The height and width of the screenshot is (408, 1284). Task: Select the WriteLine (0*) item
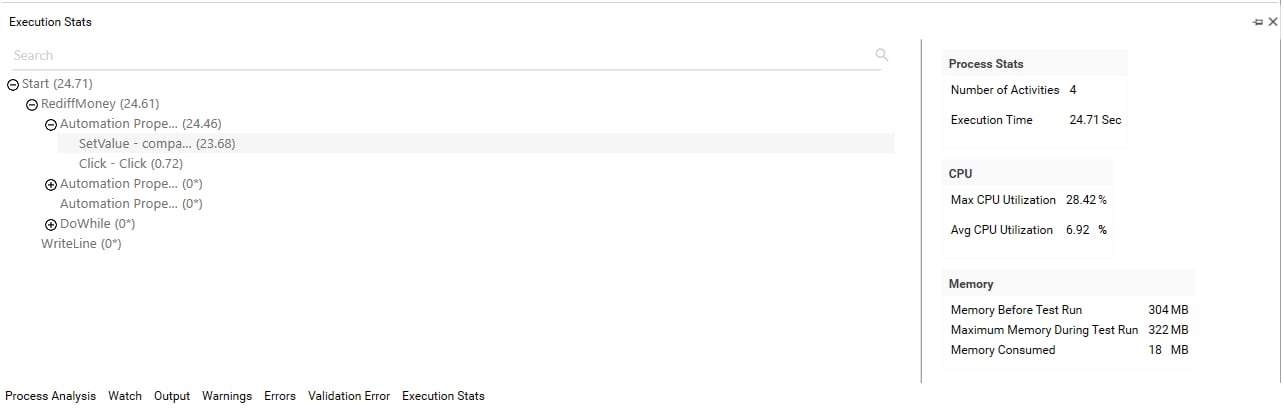click(81, 244)
